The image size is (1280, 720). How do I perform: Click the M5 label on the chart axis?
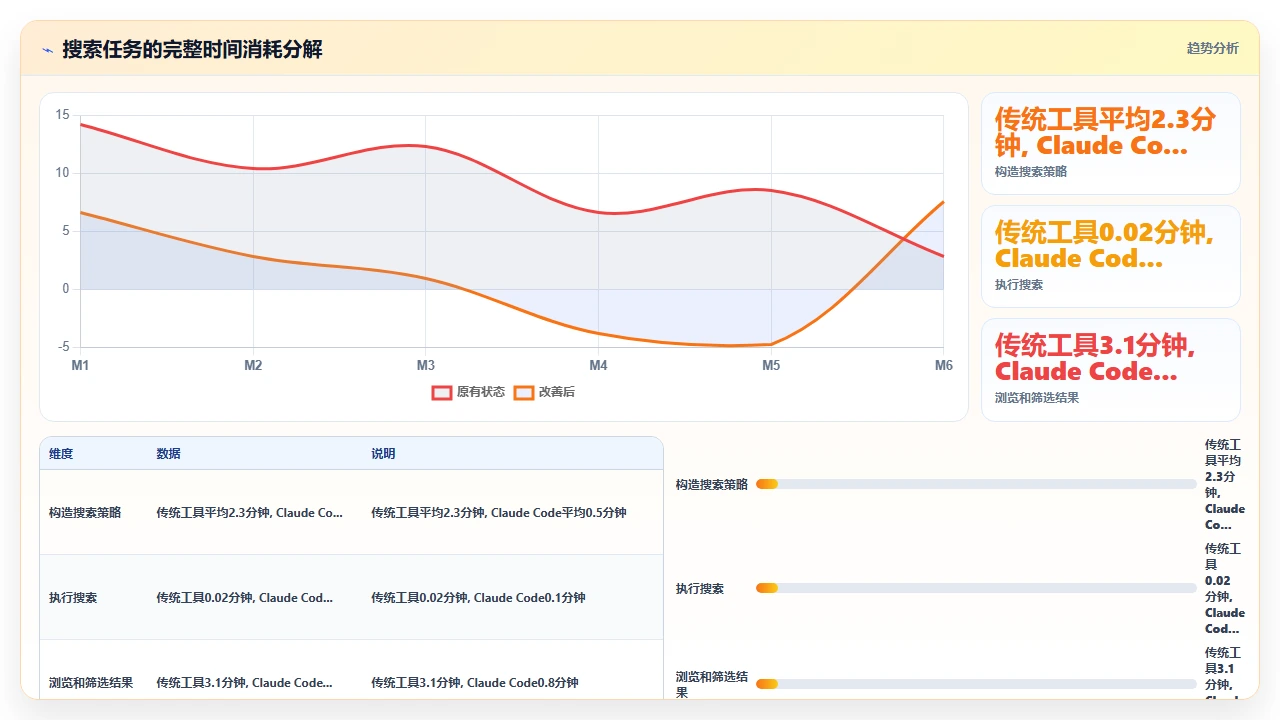coord(771,365)
